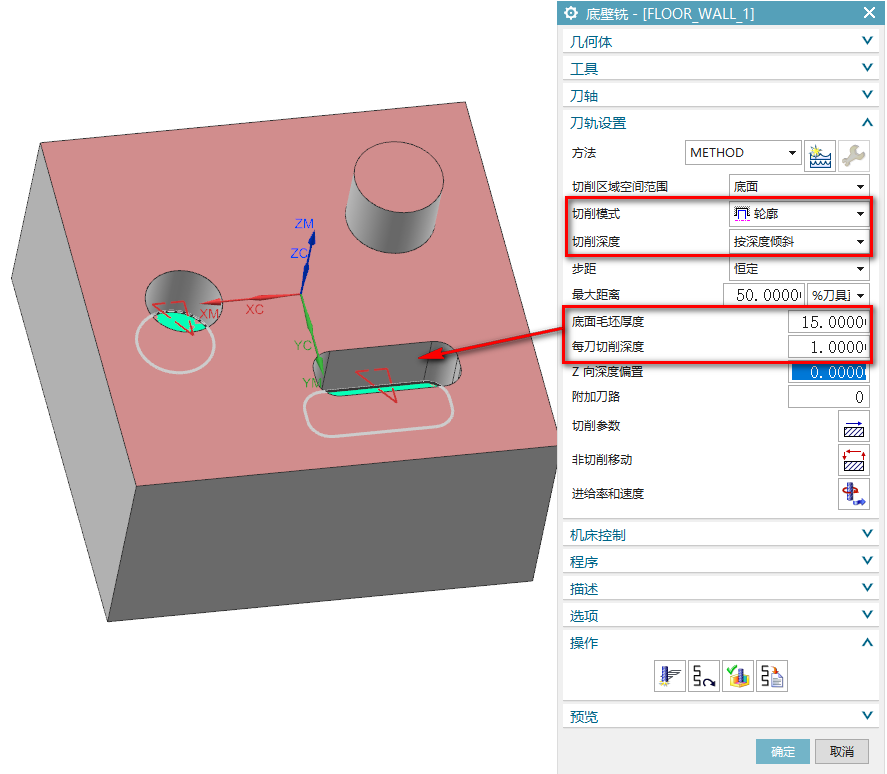Open the 步距 dropdown showing 恒定

[x=798, y=269]
